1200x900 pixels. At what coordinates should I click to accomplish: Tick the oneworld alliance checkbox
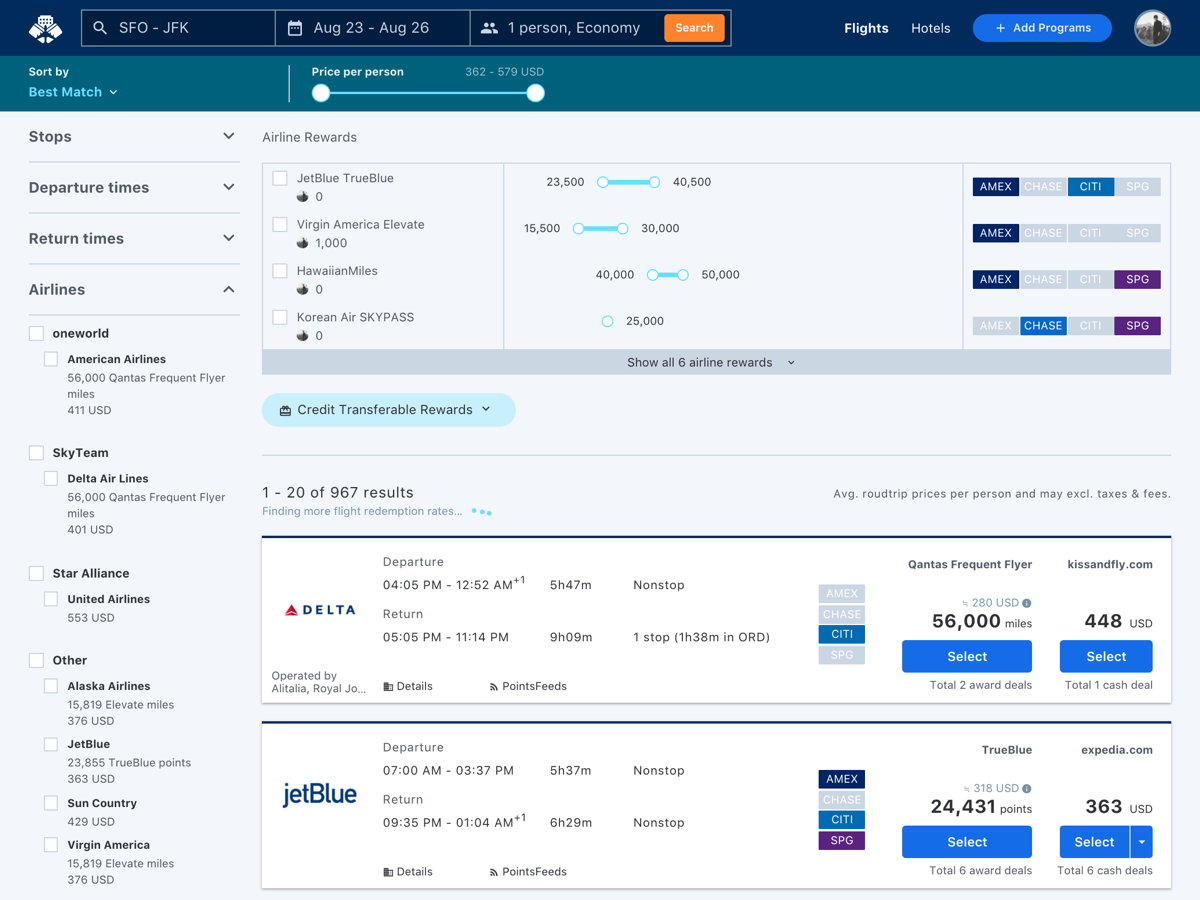[x=36, y=333]
